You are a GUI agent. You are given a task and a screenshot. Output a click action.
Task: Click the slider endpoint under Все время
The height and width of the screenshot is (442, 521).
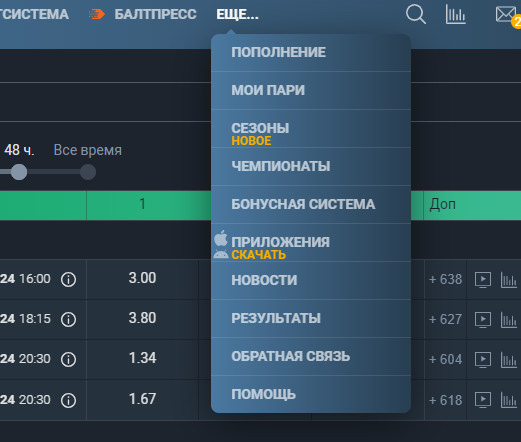point(88,172)
